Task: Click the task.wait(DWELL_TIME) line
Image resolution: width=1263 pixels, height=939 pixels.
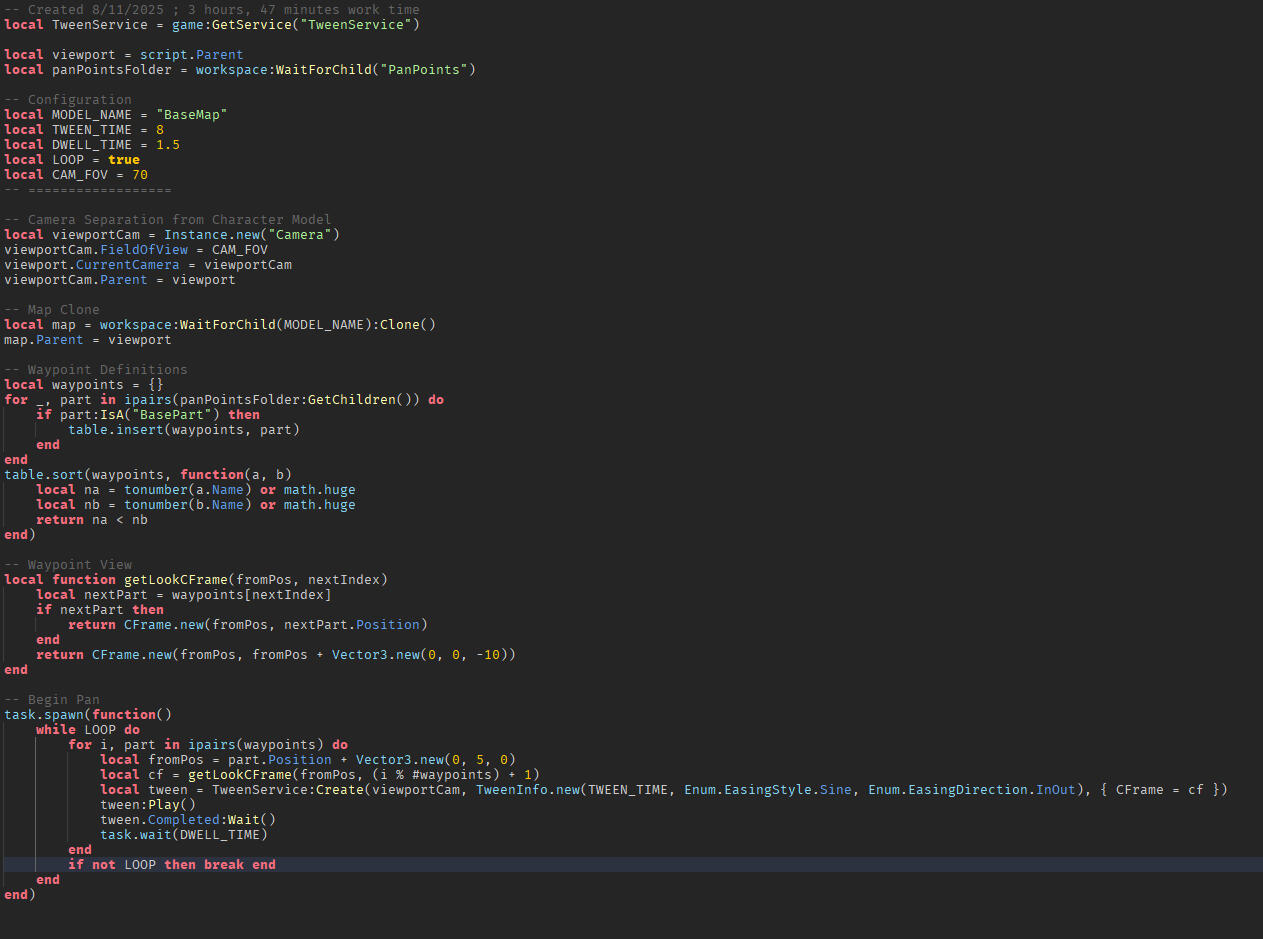Action: click(184, 834)
